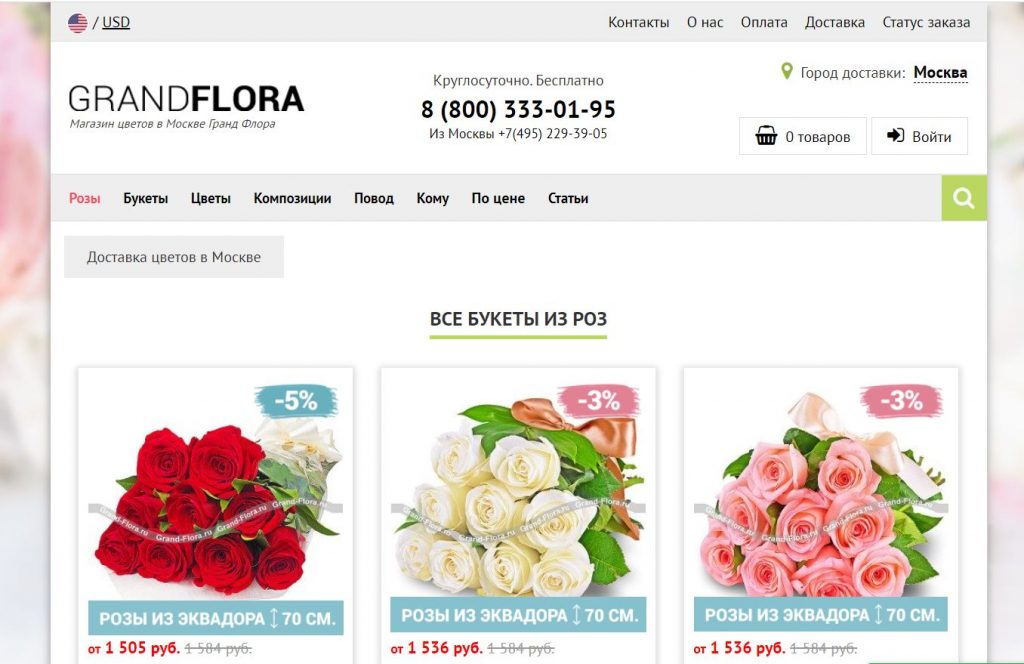Click the login arrow icon

tap(895, 135)
